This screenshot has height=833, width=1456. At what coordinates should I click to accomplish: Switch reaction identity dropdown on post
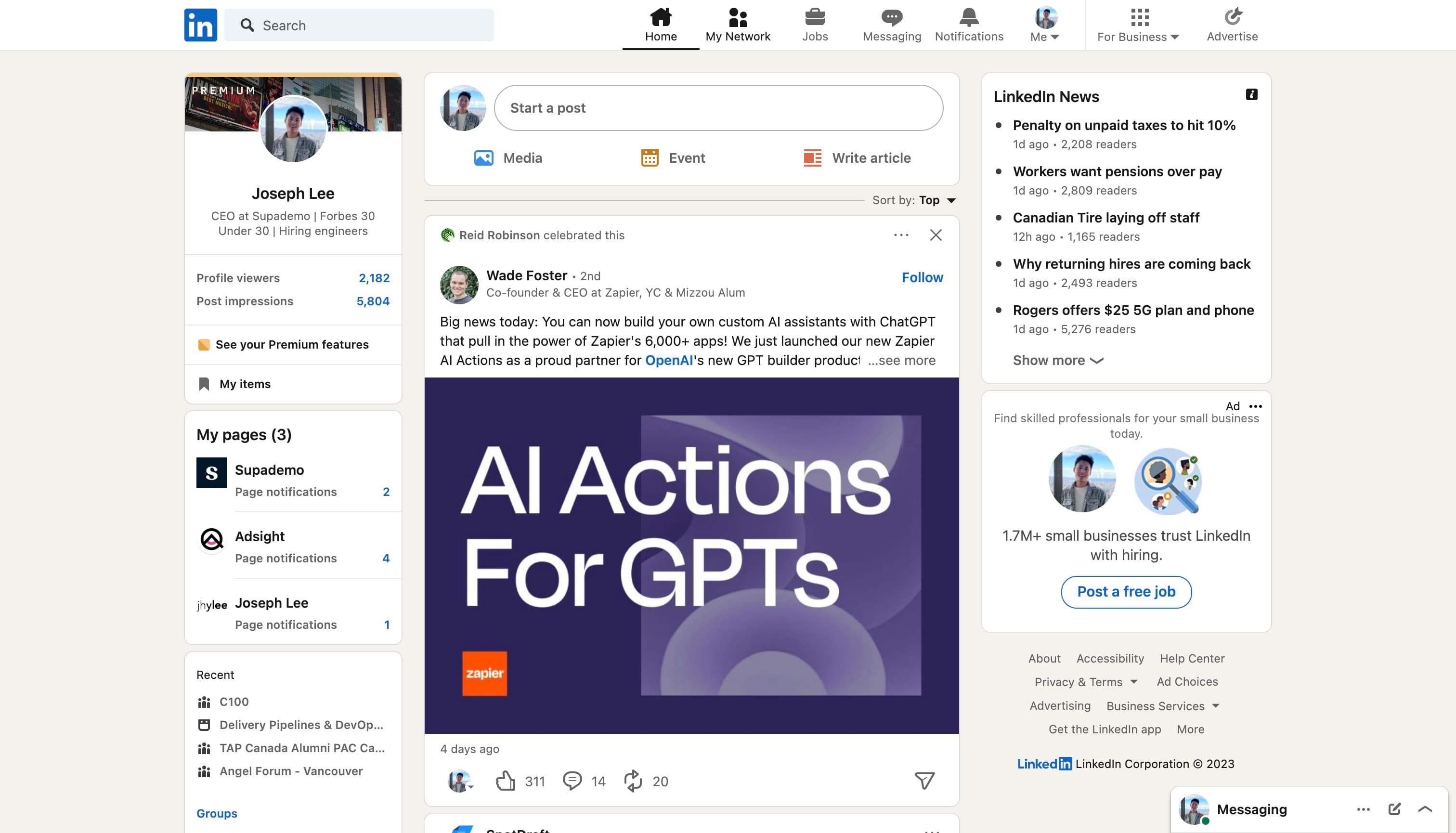[460, 781]
